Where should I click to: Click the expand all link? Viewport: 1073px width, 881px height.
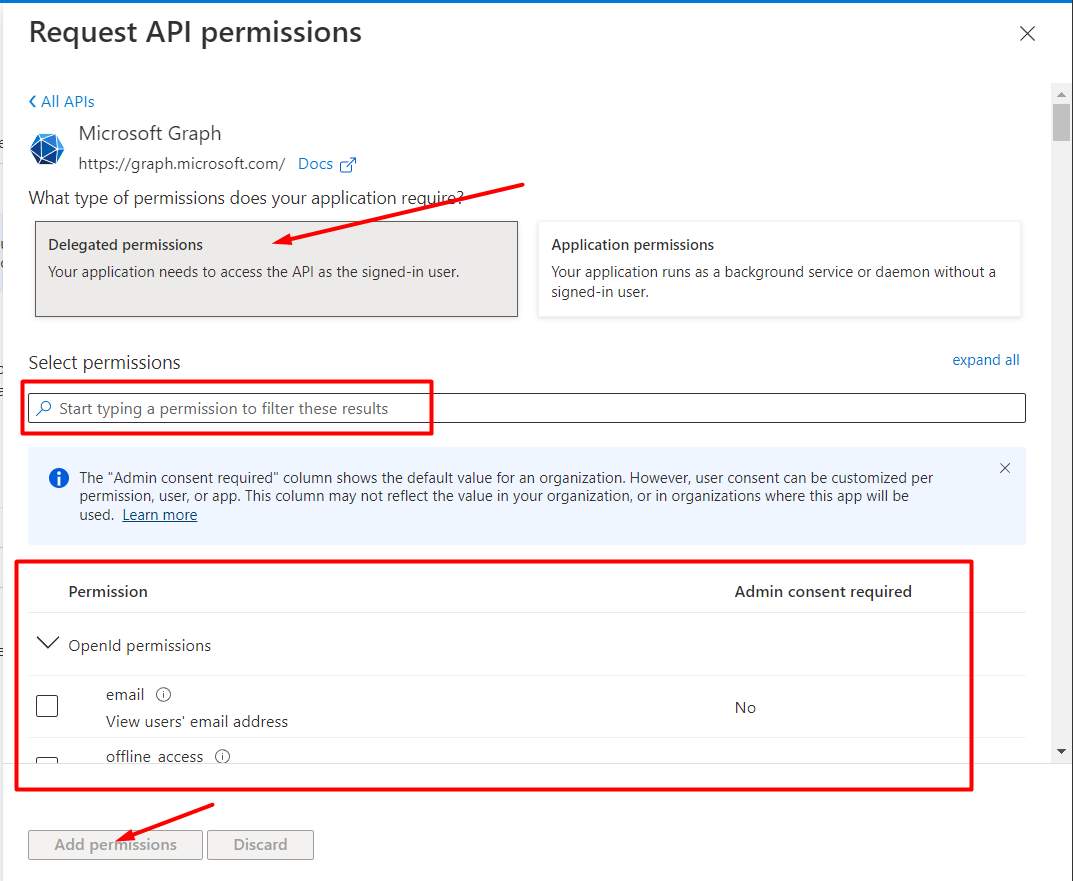(x=985, y=360)
